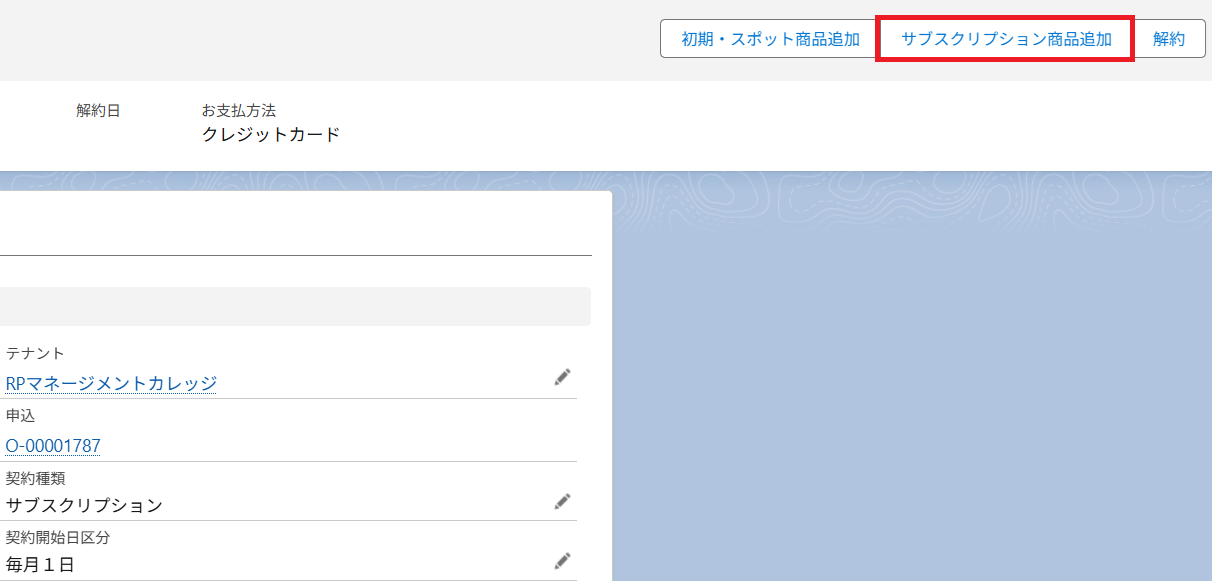
Task: Click the 毎月１日 contract start value
Action: pos(40,565)
